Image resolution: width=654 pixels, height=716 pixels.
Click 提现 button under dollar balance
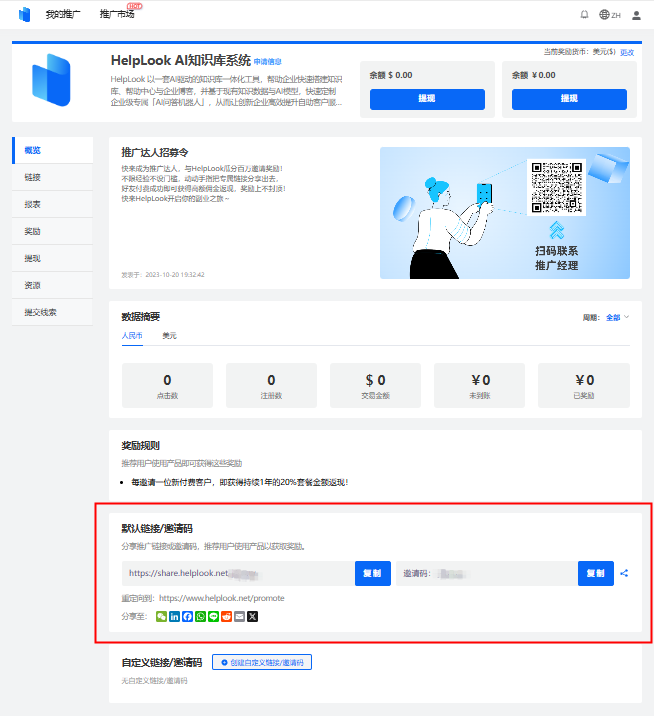point(427,99)
